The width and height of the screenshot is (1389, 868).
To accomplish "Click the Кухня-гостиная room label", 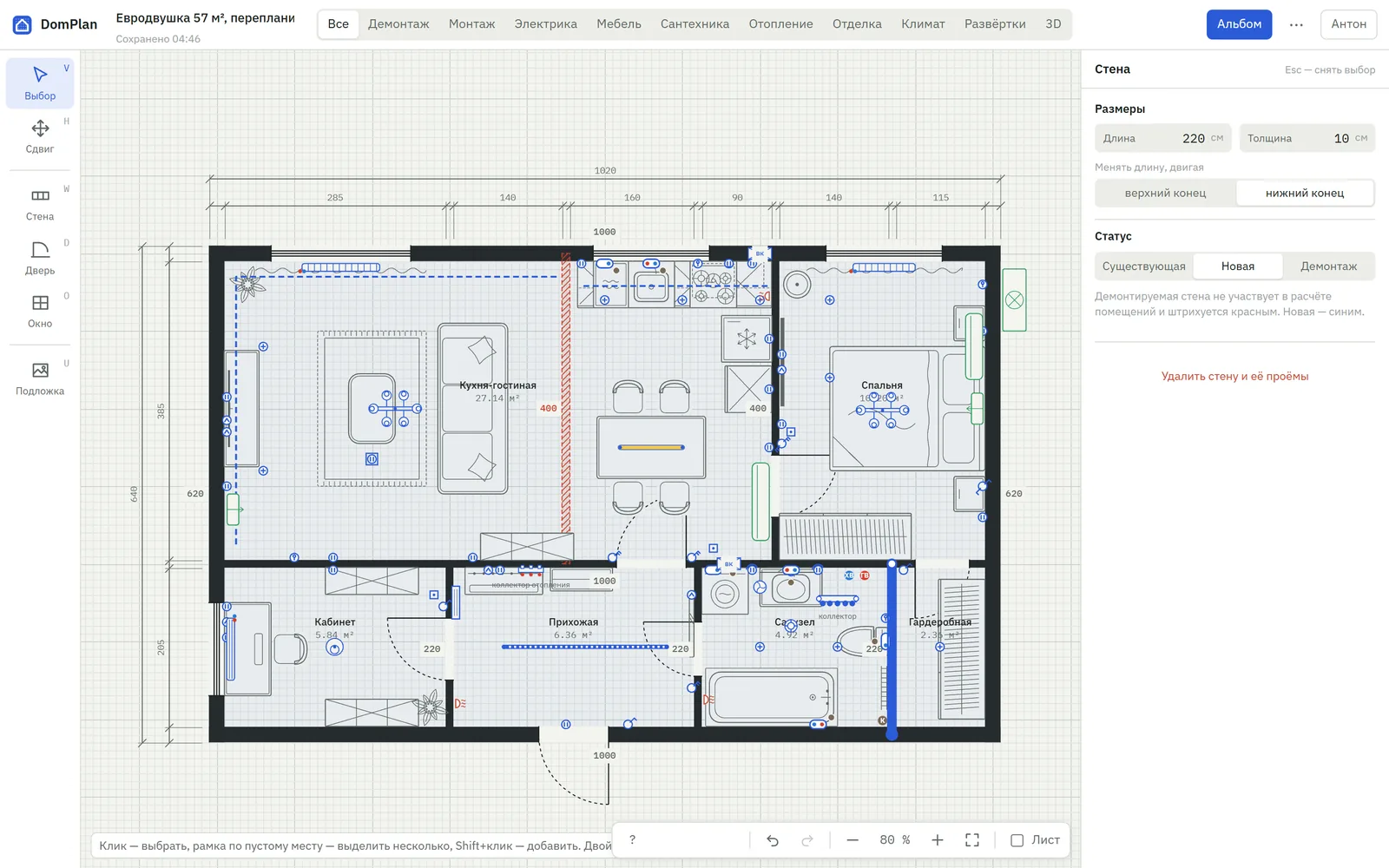I will point(497,385).
